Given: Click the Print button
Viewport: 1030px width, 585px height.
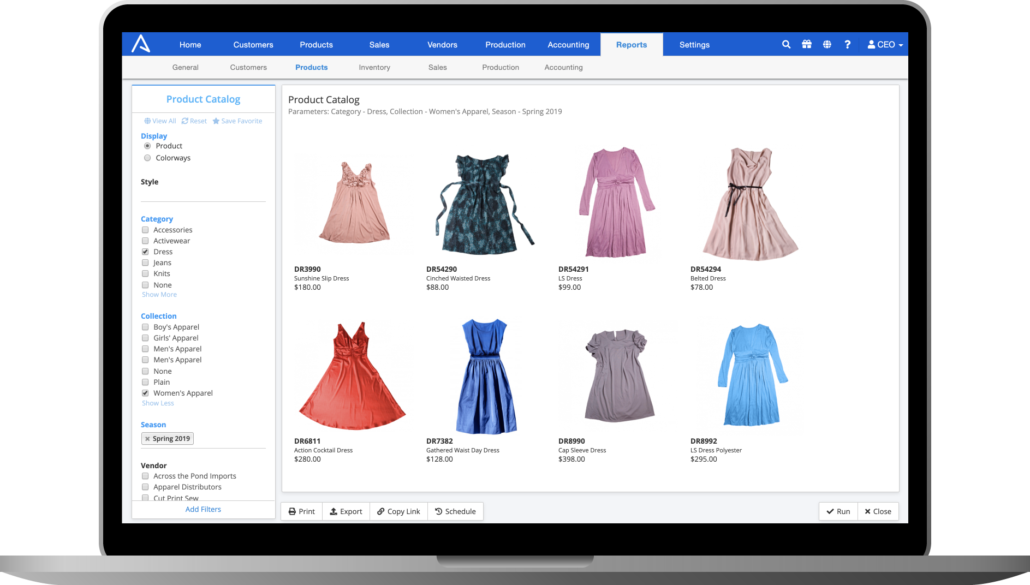Looking at the screenshot, I should pos(302,511).
